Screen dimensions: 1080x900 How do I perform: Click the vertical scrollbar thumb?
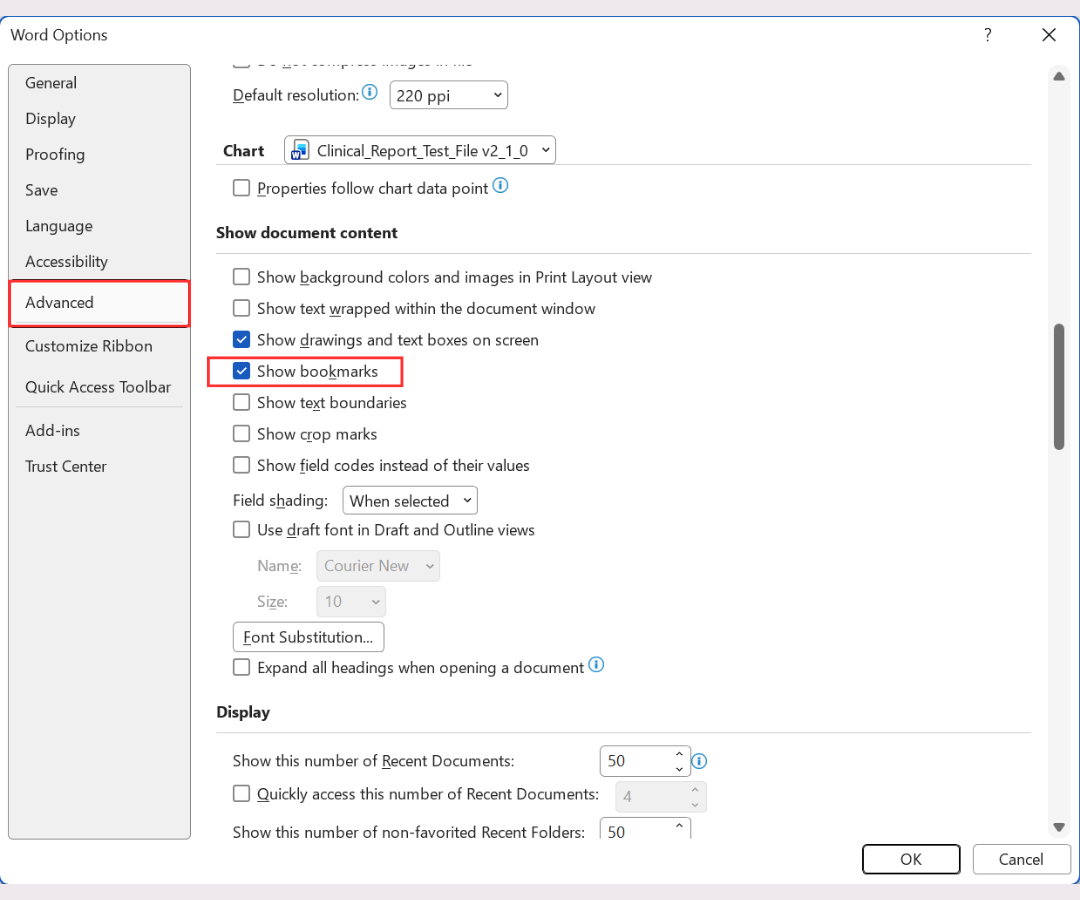point(1059,386)
